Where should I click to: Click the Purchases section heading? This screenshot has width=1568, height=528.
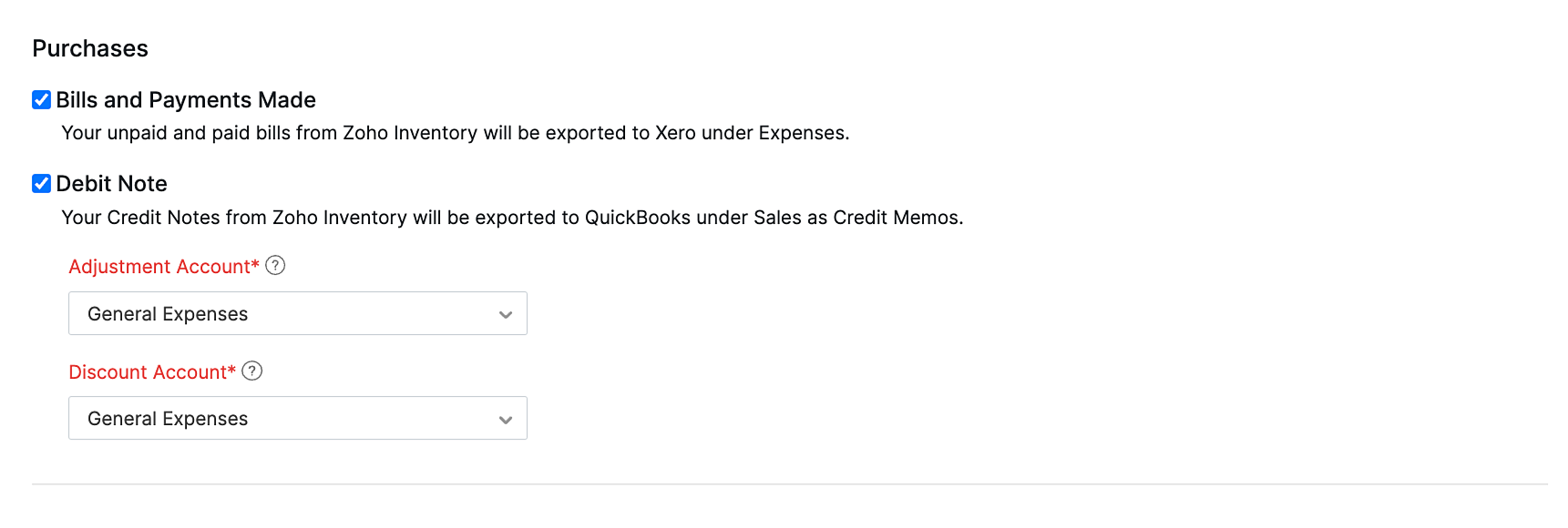click(x=90, y=48)
